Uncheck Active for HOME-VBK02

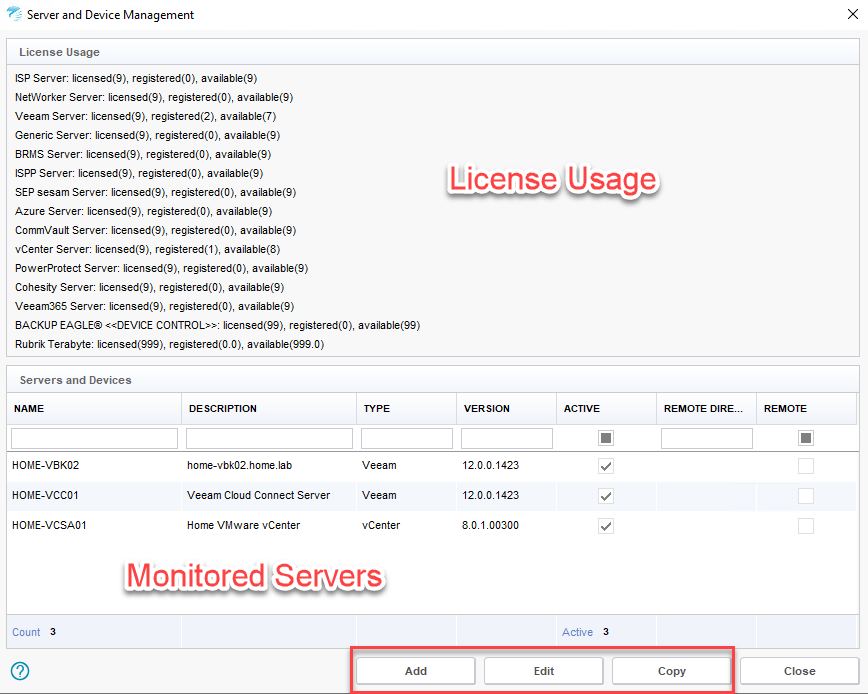click(606, 466)
